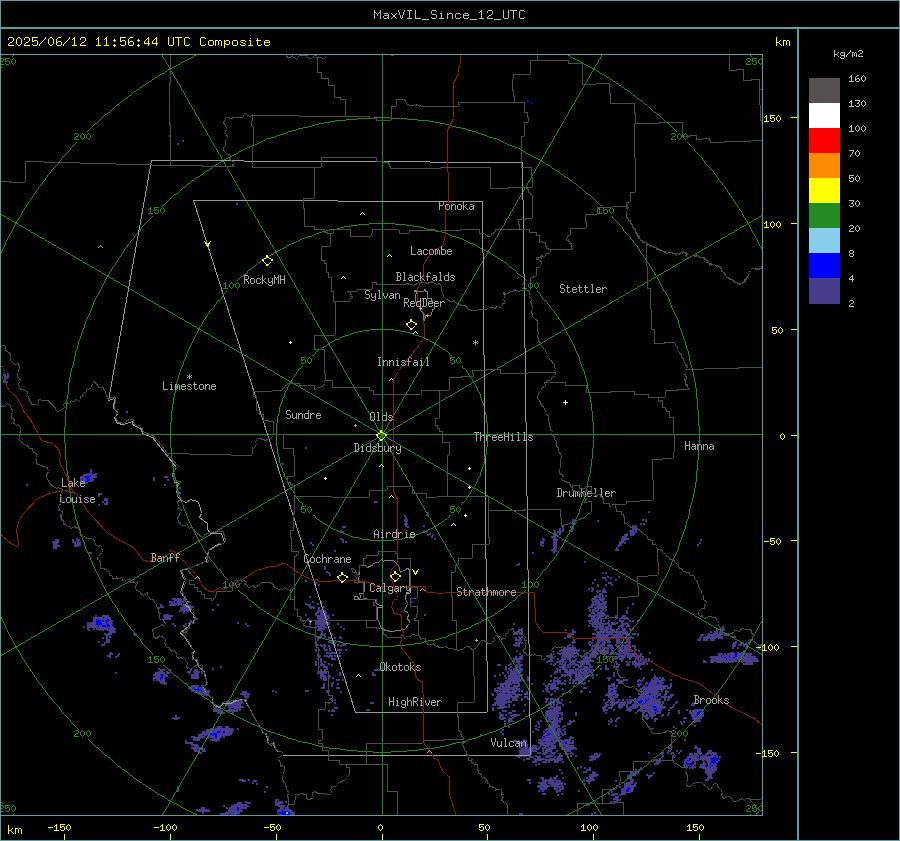Click the Calgary city label

390,588
